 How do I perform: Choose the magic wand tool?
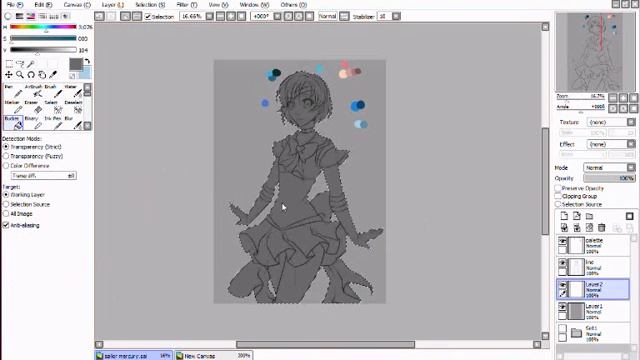31,64
